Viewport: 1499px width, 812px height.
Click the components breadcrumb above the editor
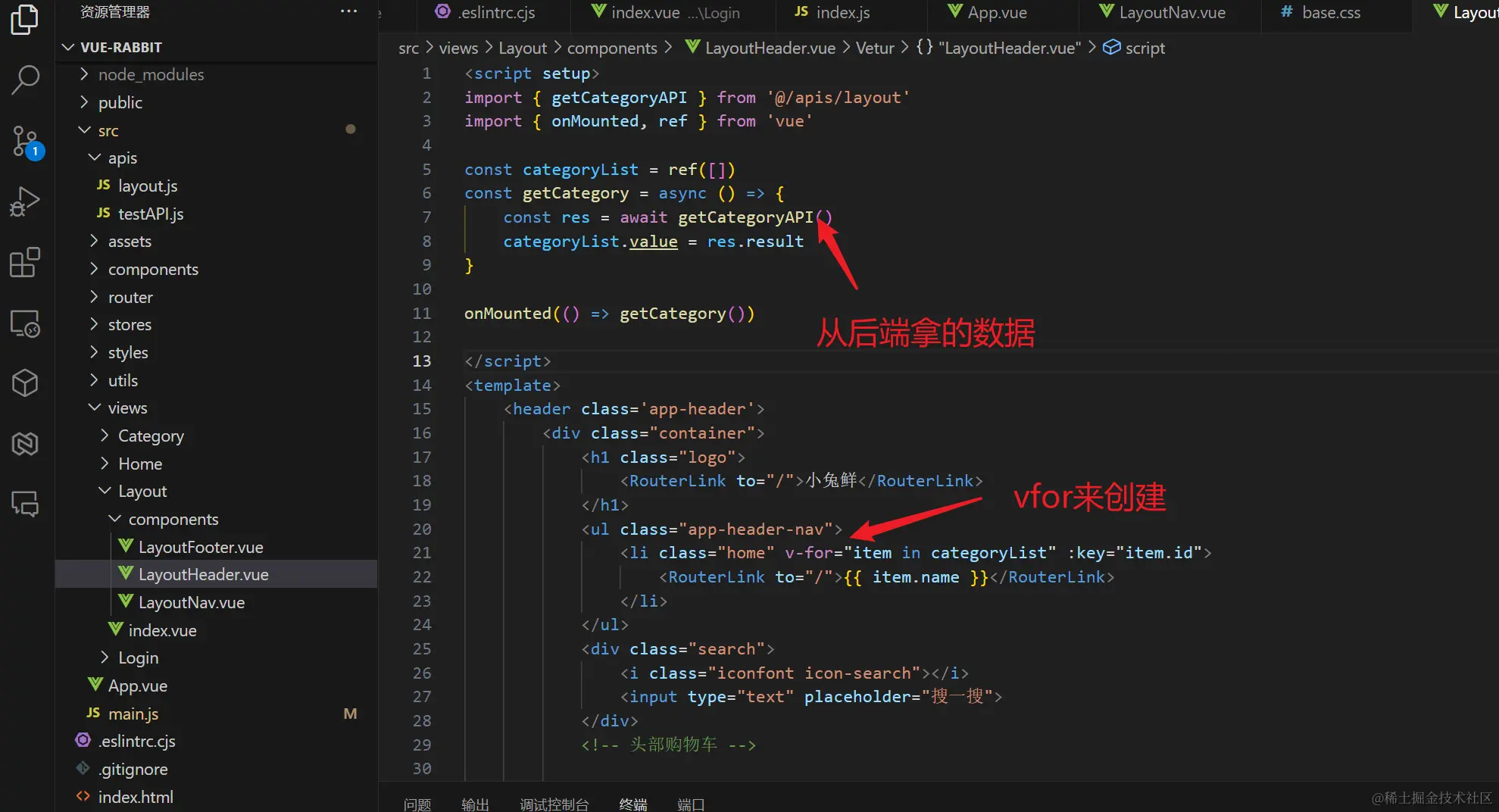pyautogui.click(x=611, y=48)
